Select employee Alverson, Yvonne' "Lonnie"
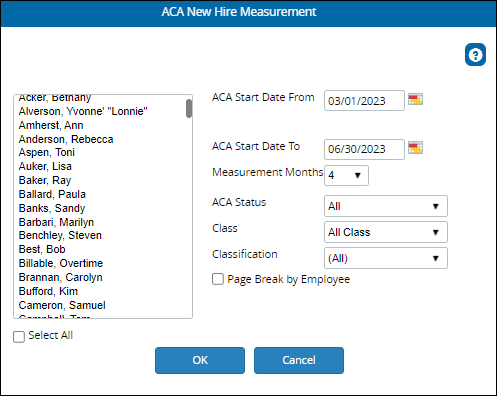 (83, 111)
